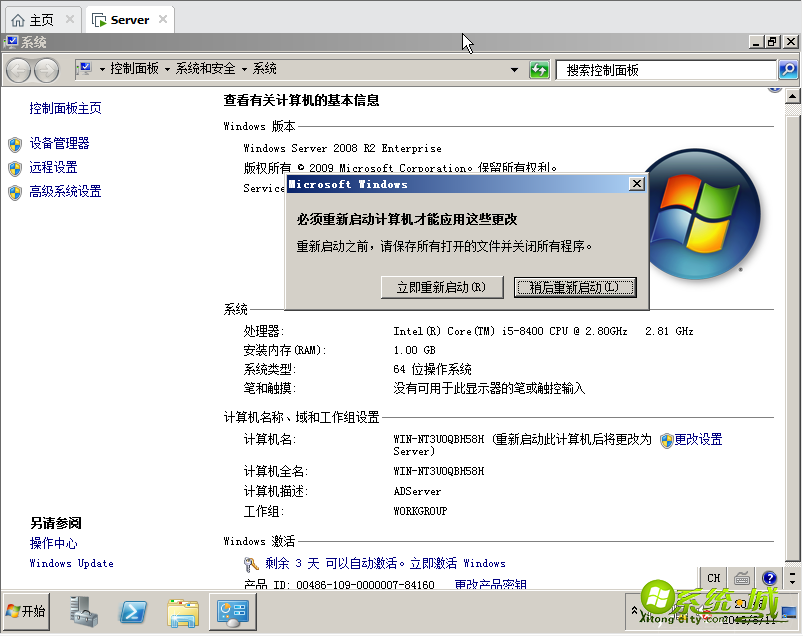Click the 立即重新启动 button to restart now
Image resolution: width=803 pixels, height=636 pixels.
441,287
